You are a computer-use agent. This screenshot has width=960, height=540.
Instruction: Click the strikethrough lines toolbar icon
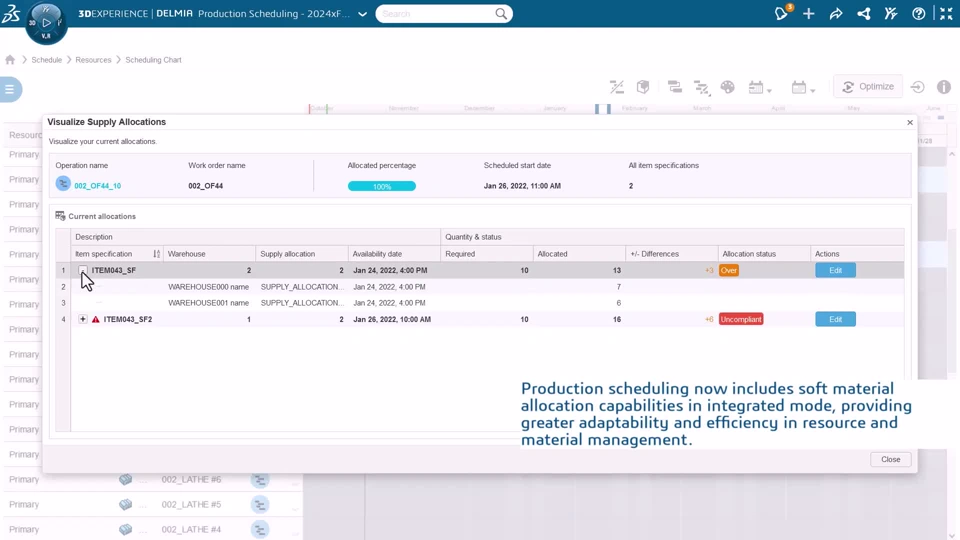[617, 87]
